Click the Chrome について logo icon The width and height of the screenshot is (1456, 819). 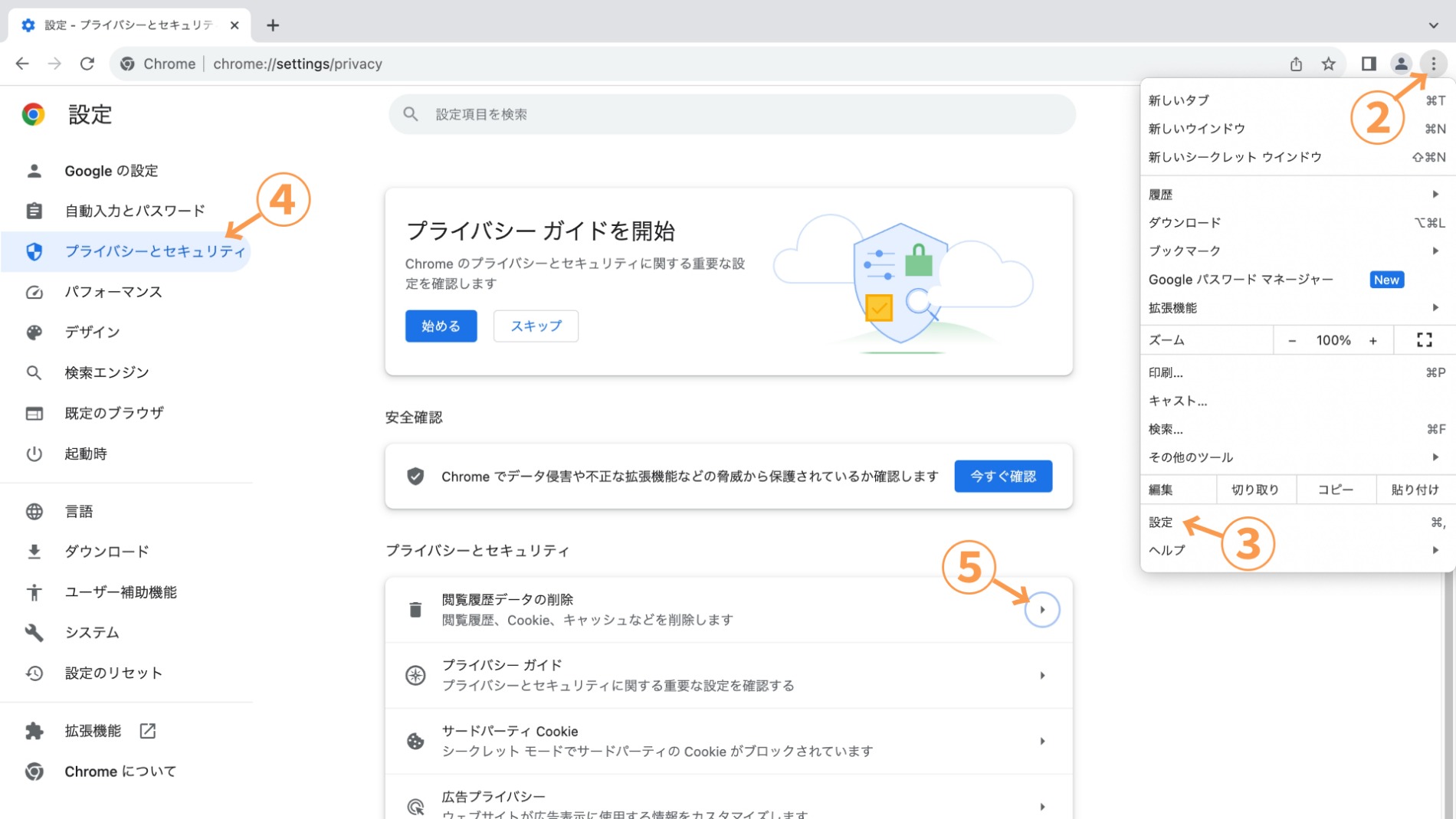click(34, 771)
